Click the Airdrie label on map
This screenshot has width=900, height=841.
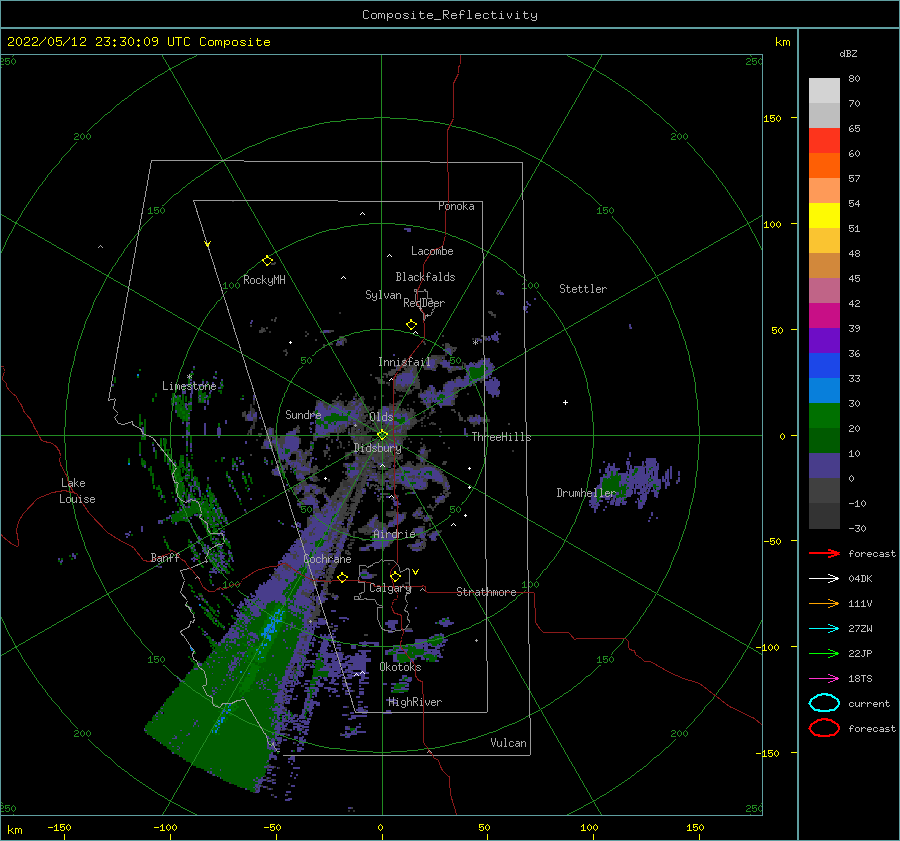394,534
